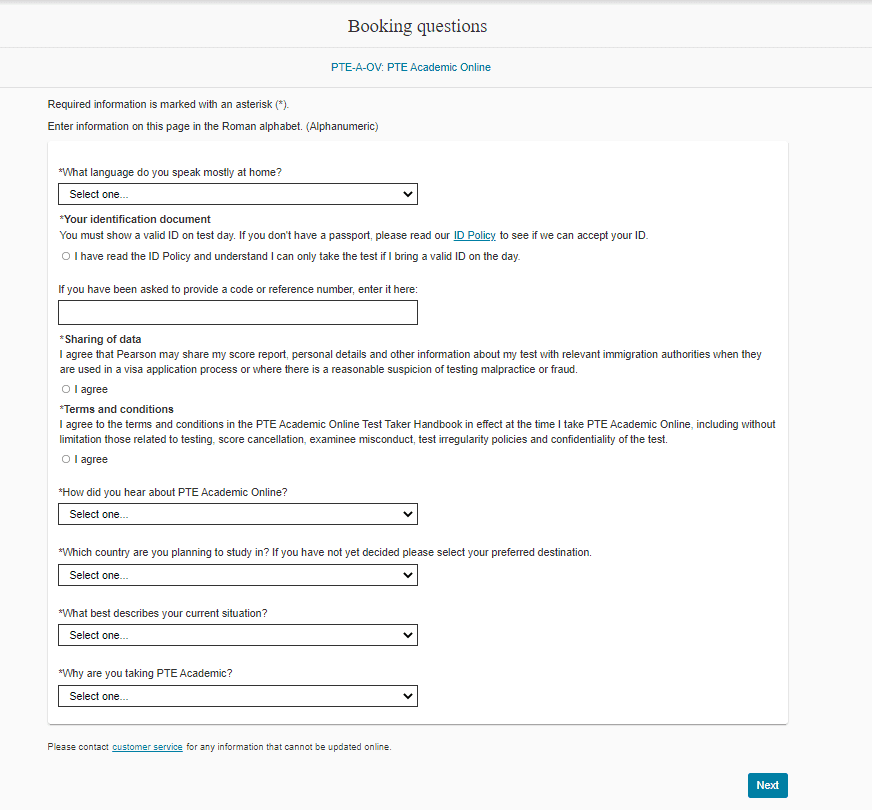Expand the current situation dropdown
872x810 pixels.
[237, 635]
